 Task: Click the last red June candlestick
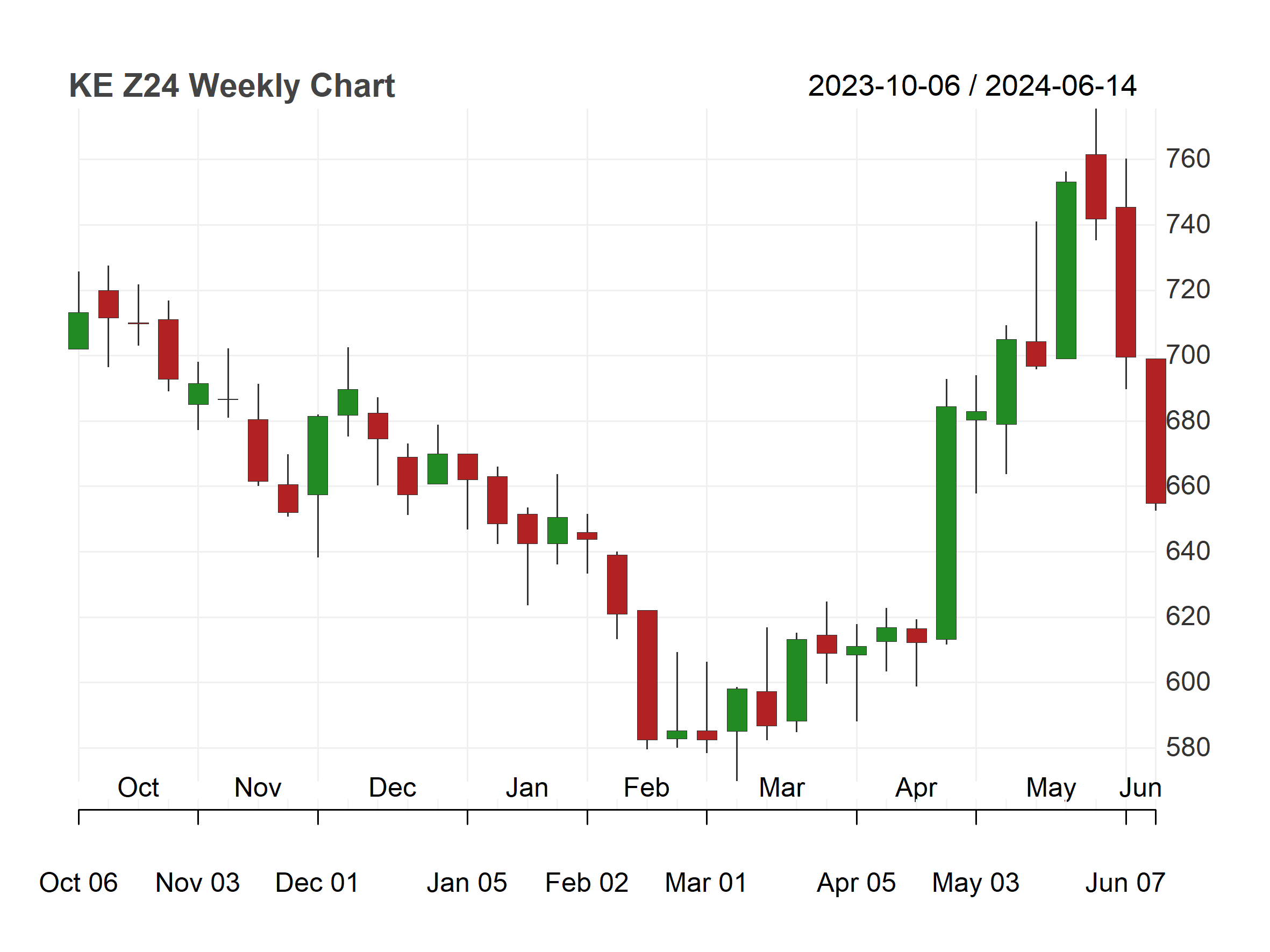[1156, 431]
